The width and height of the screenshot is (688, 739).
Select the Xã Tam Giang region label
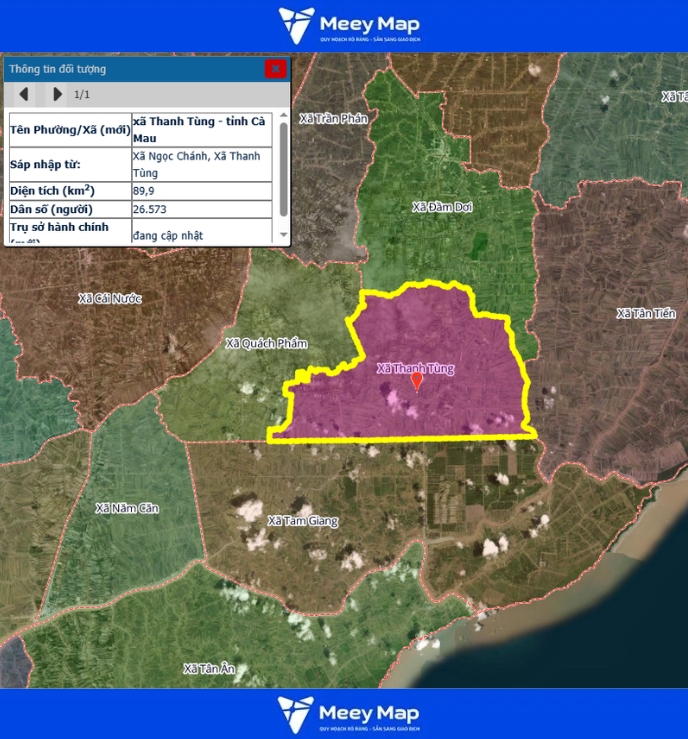point(303,521)
